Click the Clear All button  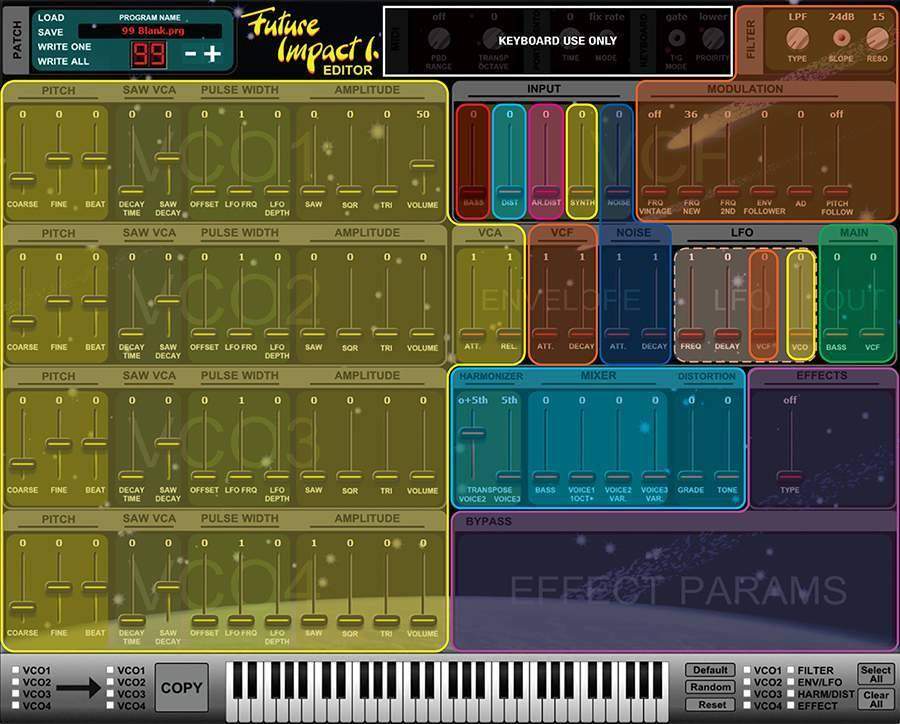click(x=875, y=699)
